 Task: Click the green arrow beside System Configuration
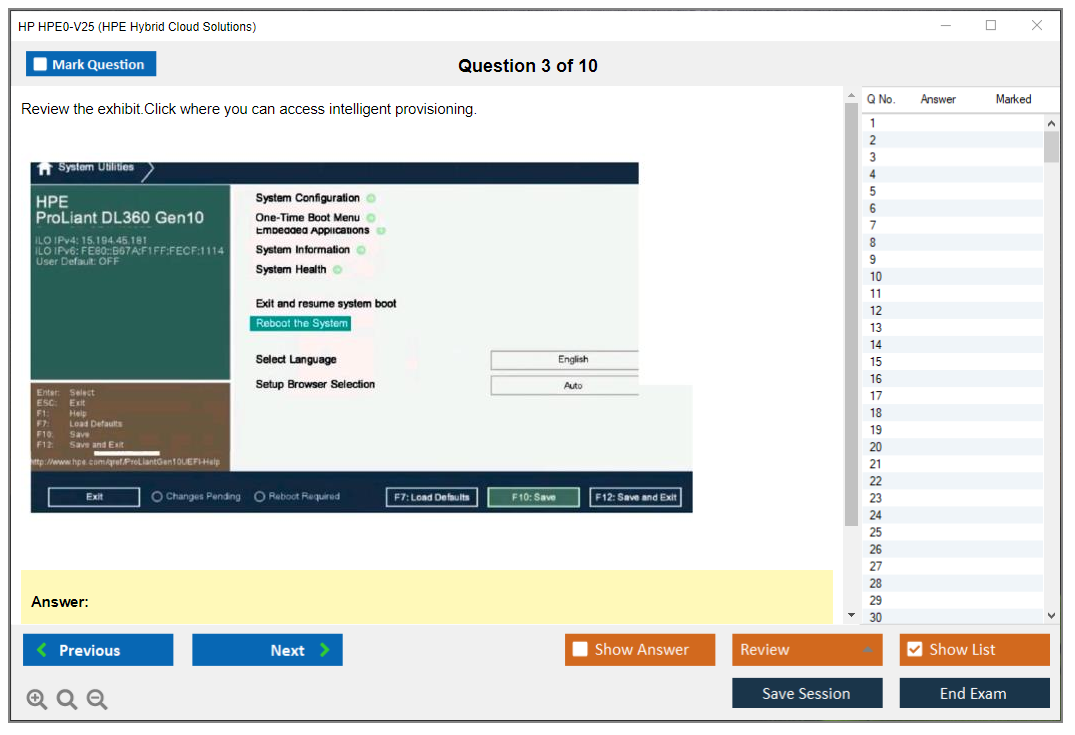(x=371, y=198)
